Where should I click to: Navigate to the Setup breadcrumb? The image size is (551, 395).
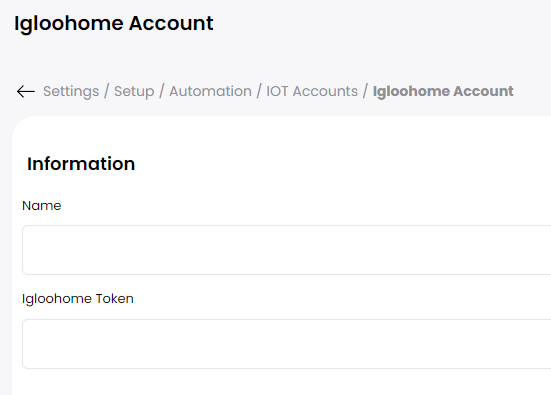[134, 91]
